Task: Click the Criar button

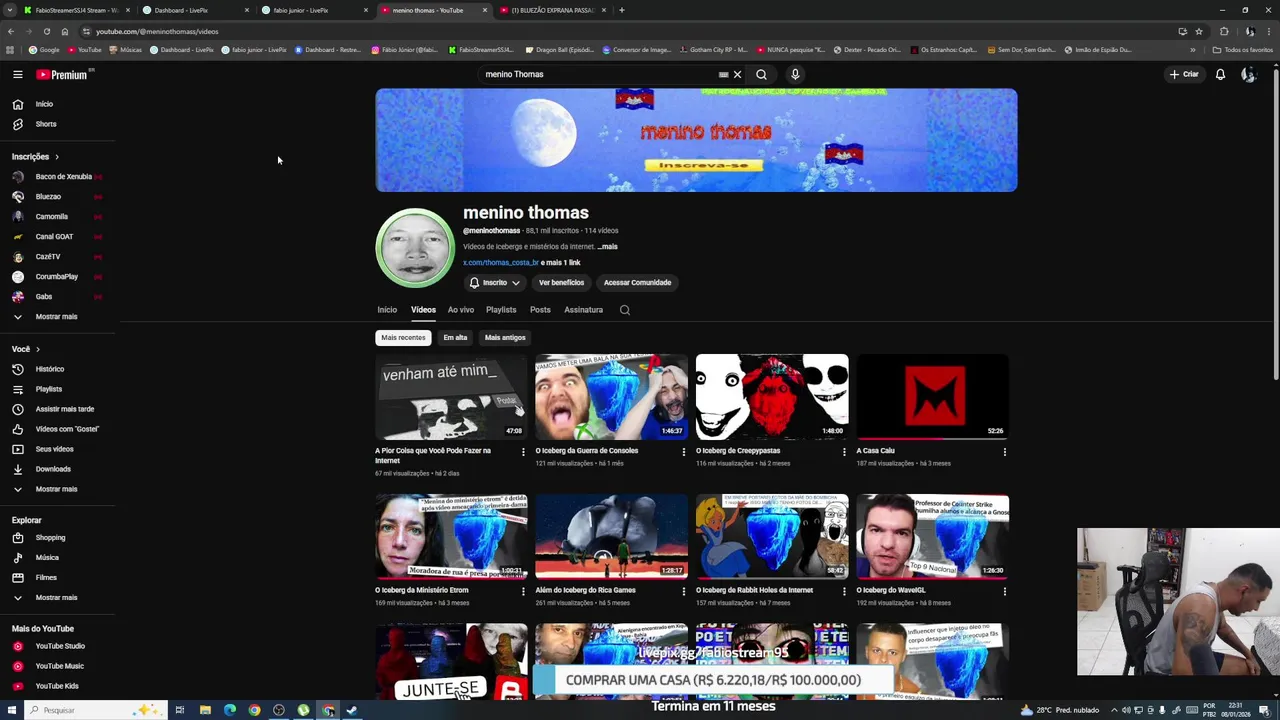Action: click(x=1184, y=74)
